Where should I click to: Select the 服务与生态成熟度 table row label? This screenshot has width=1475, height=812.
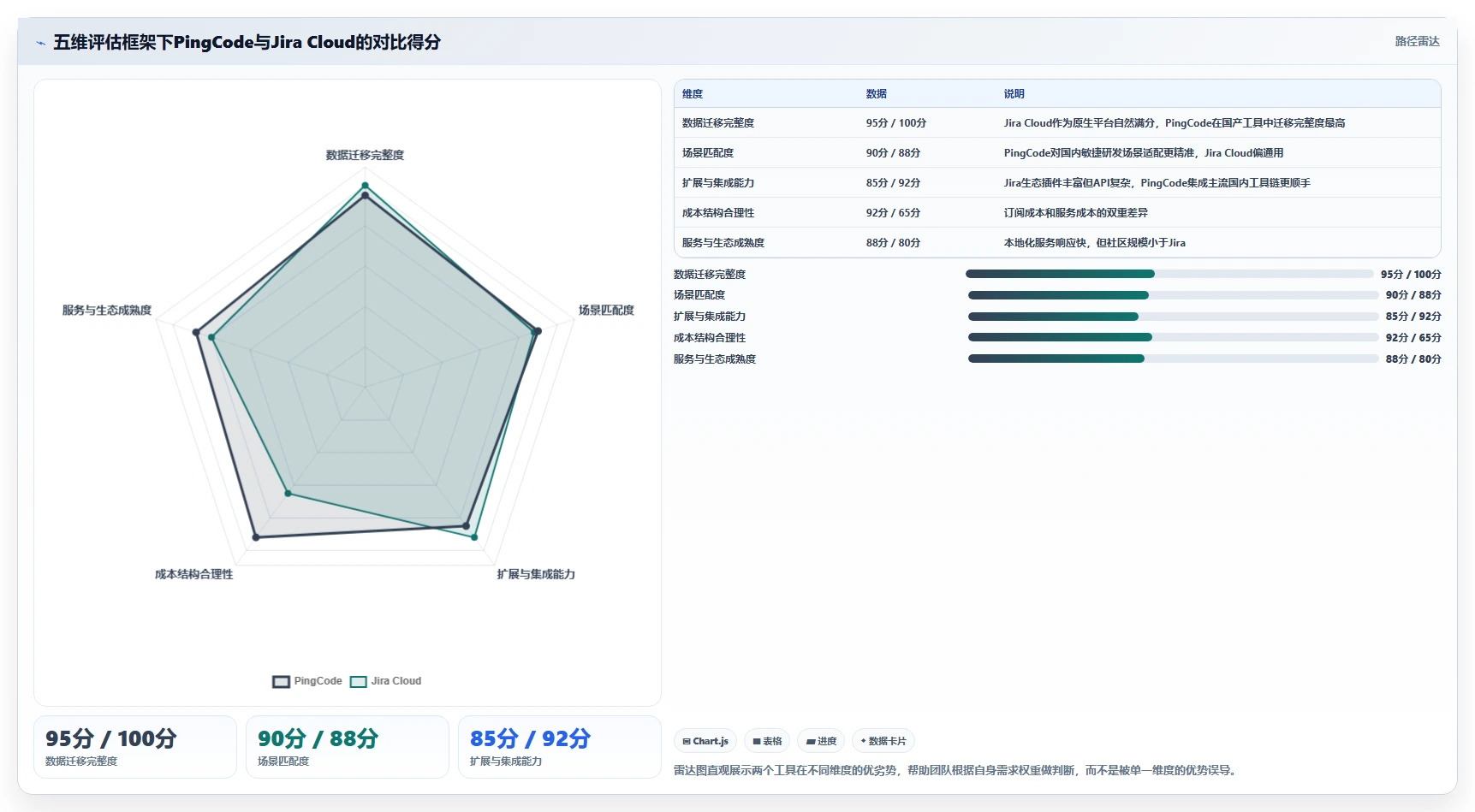tap(723, 243)
